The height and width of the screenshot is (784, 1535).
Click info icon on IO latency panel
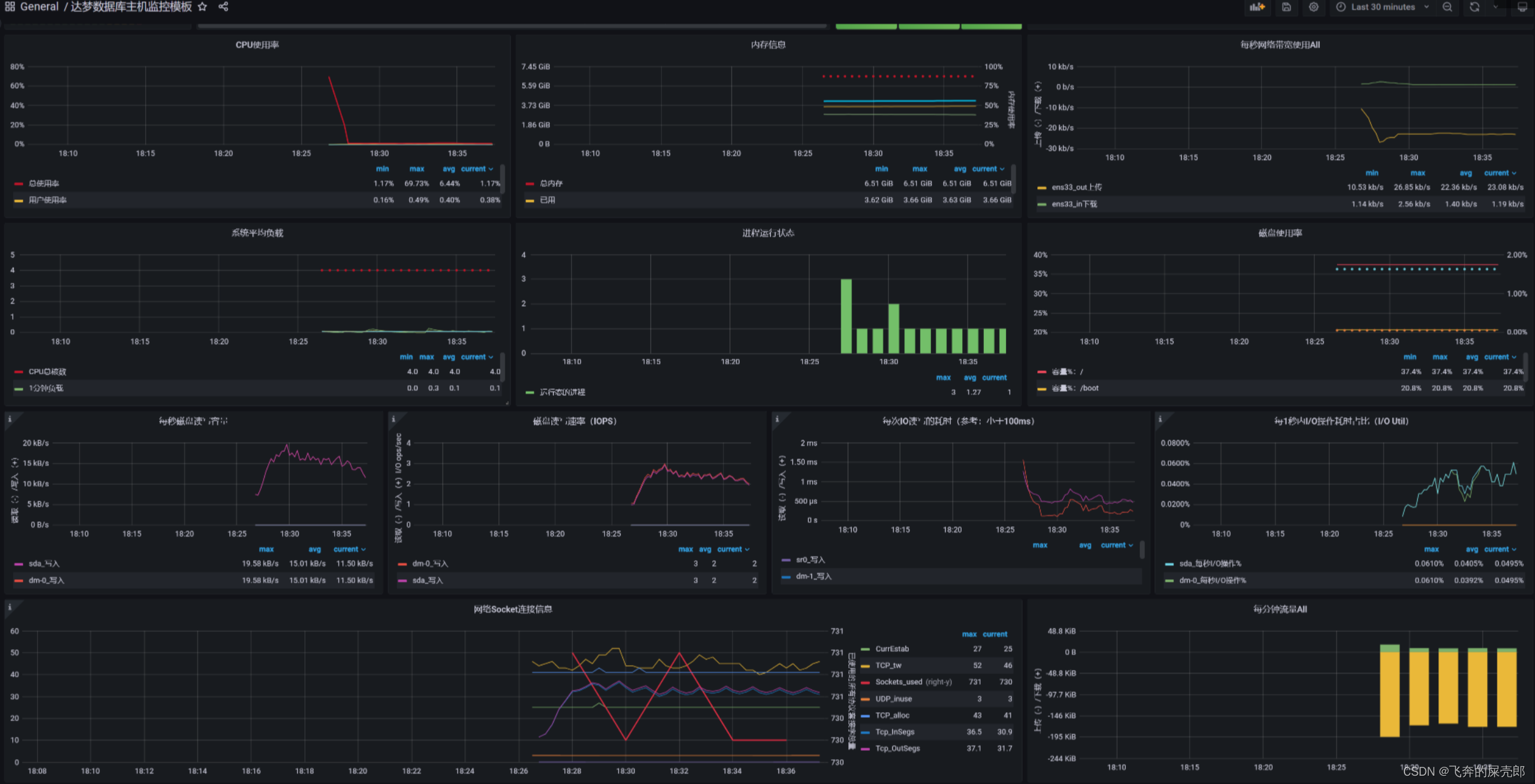coord(777,419)
